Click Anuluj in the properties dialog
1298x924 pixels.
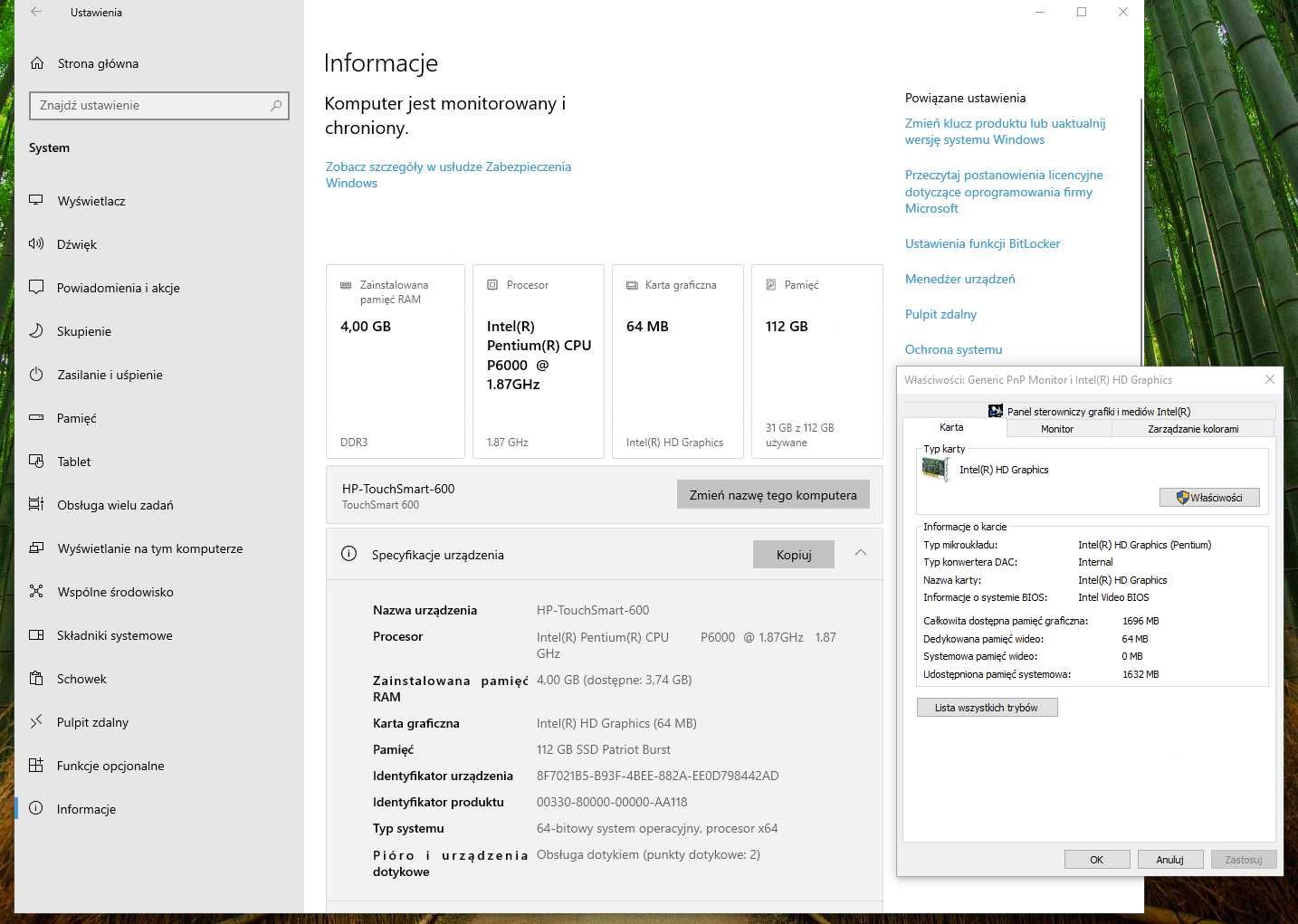click(x=1170, y=860)
